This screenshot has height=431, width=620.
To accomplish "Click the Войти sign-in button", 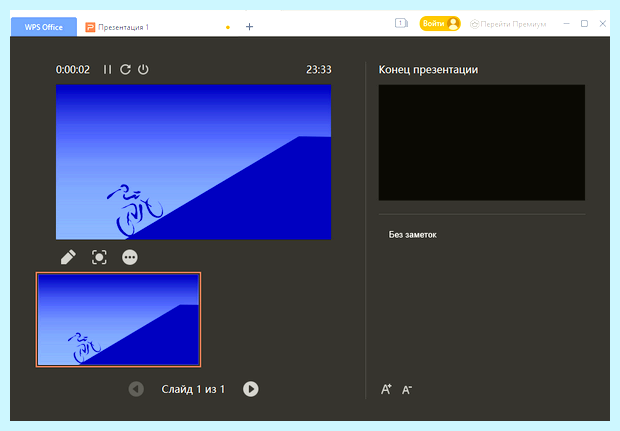I will pos(440,24).
